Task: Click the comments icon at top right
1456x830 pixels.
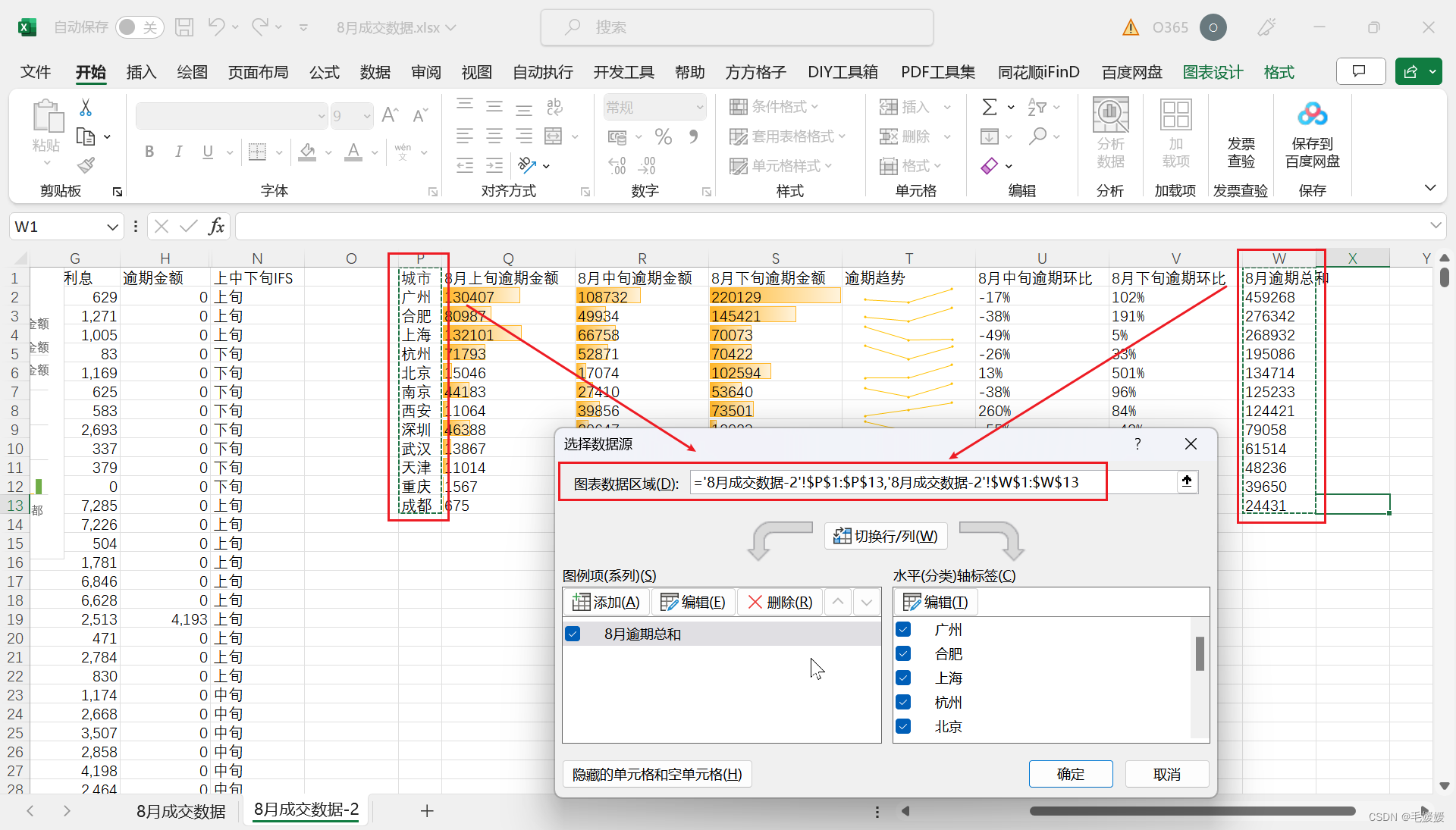Action: 1360,72
